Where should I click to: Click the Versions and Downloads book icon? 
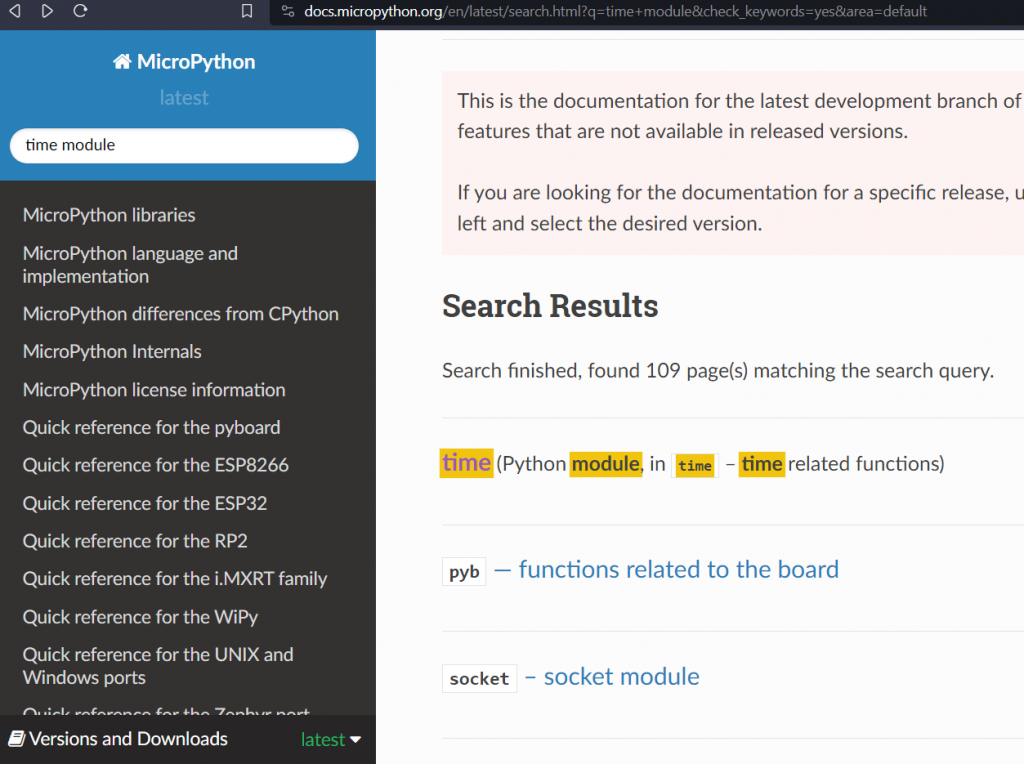[17, 739]
